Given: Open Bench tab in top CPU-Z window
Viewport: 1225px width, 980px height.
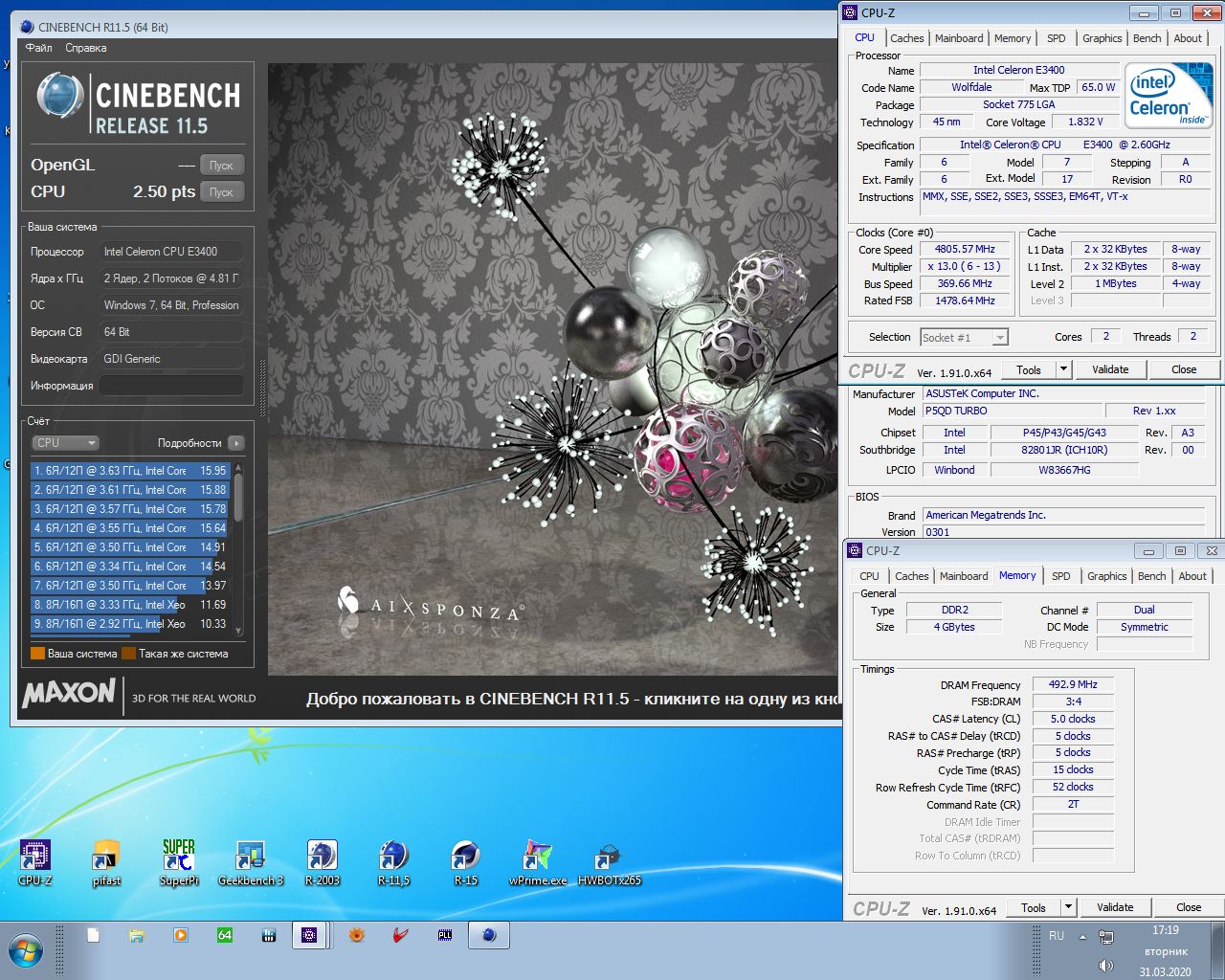Looking at the screenshot, I should coord(1147,38).
